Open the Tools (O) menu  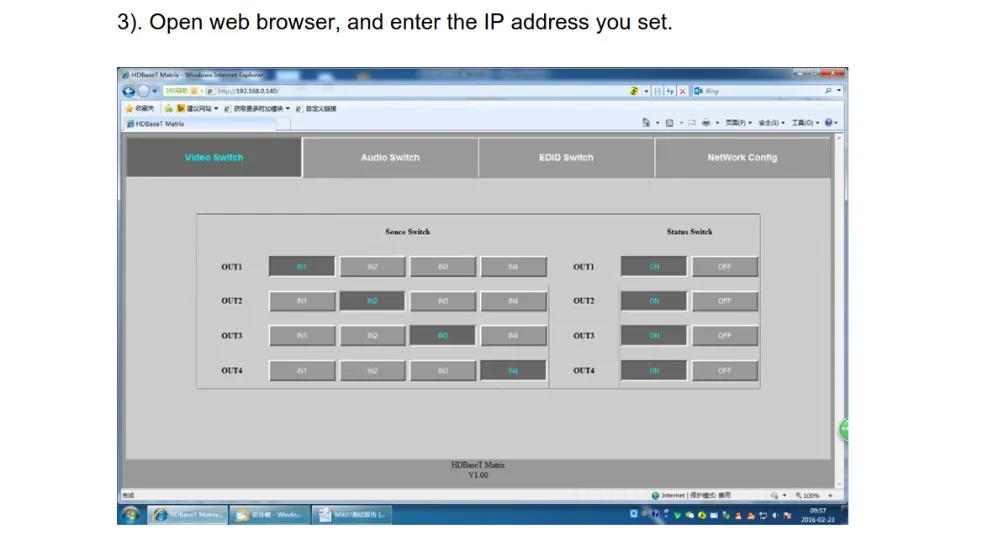point(805,122)
